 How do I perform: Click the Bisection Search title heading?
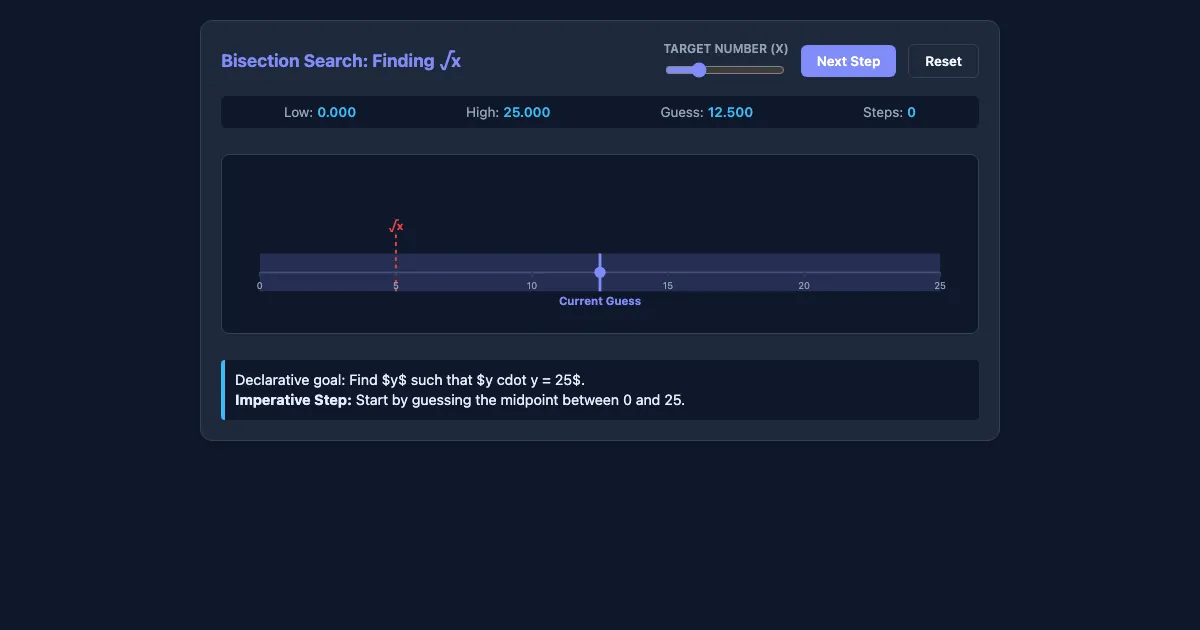pos(341,61)
